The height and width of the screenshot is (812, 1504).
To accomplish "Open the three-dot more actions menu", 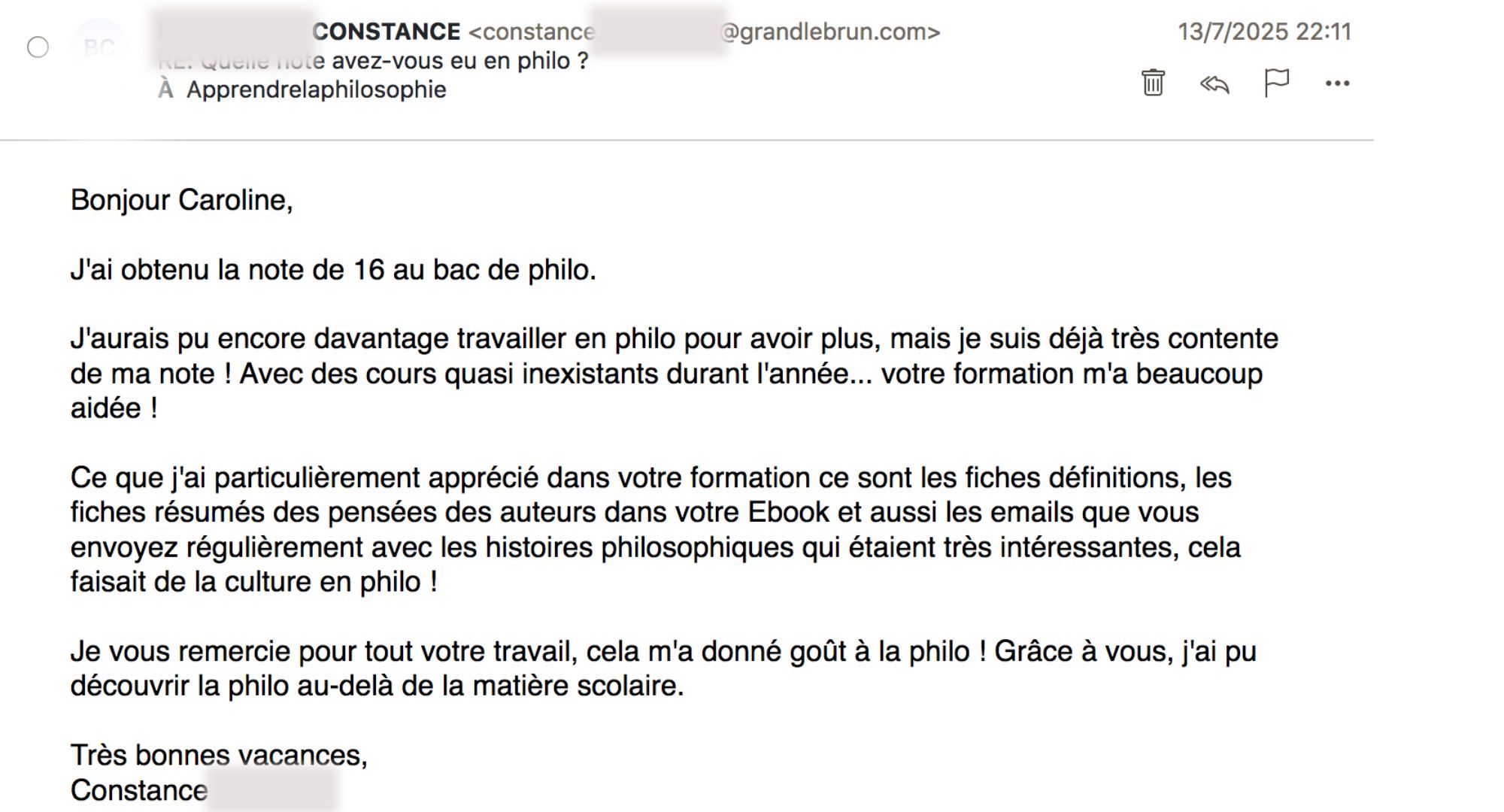I will click(x=1337, y=83).
